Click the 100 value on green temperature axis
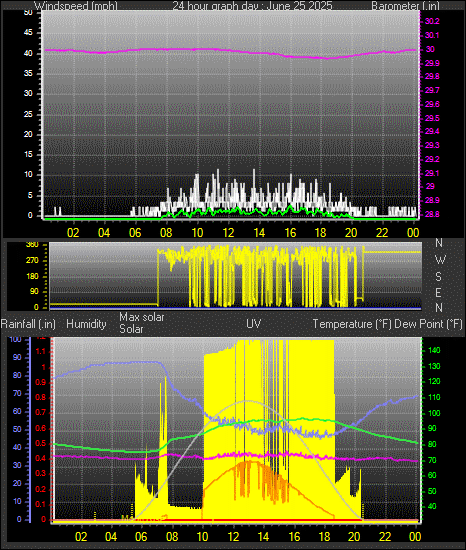 tap(434, 413)
